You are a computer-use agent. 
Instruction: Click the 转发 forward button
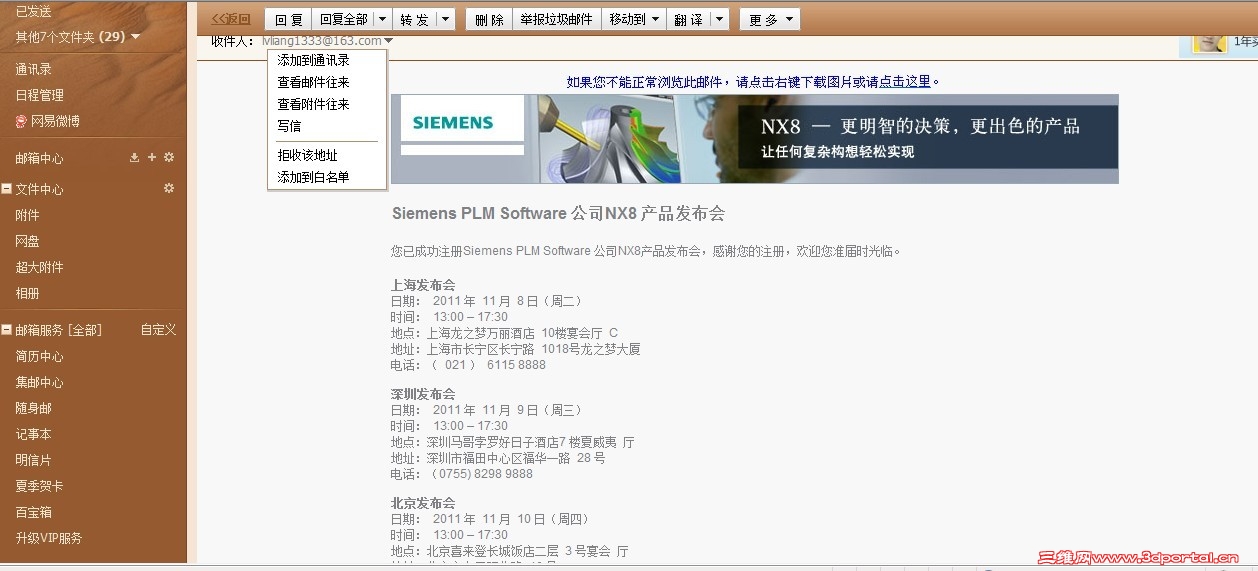(x=414, y=19)
